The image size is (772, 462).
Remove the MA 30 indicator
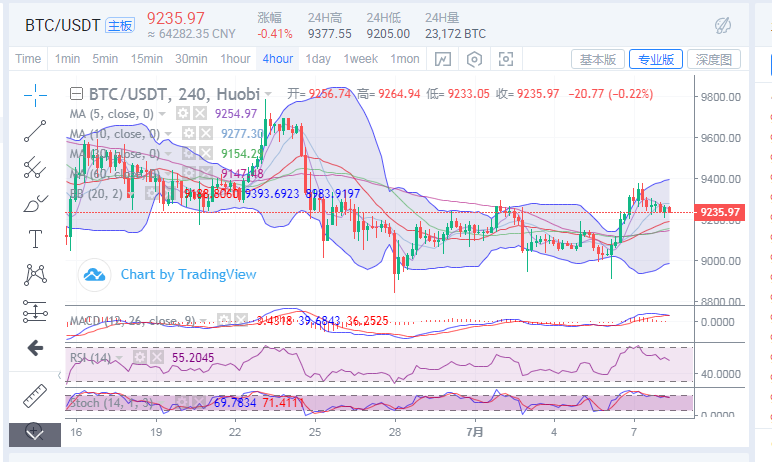point(205,153)
